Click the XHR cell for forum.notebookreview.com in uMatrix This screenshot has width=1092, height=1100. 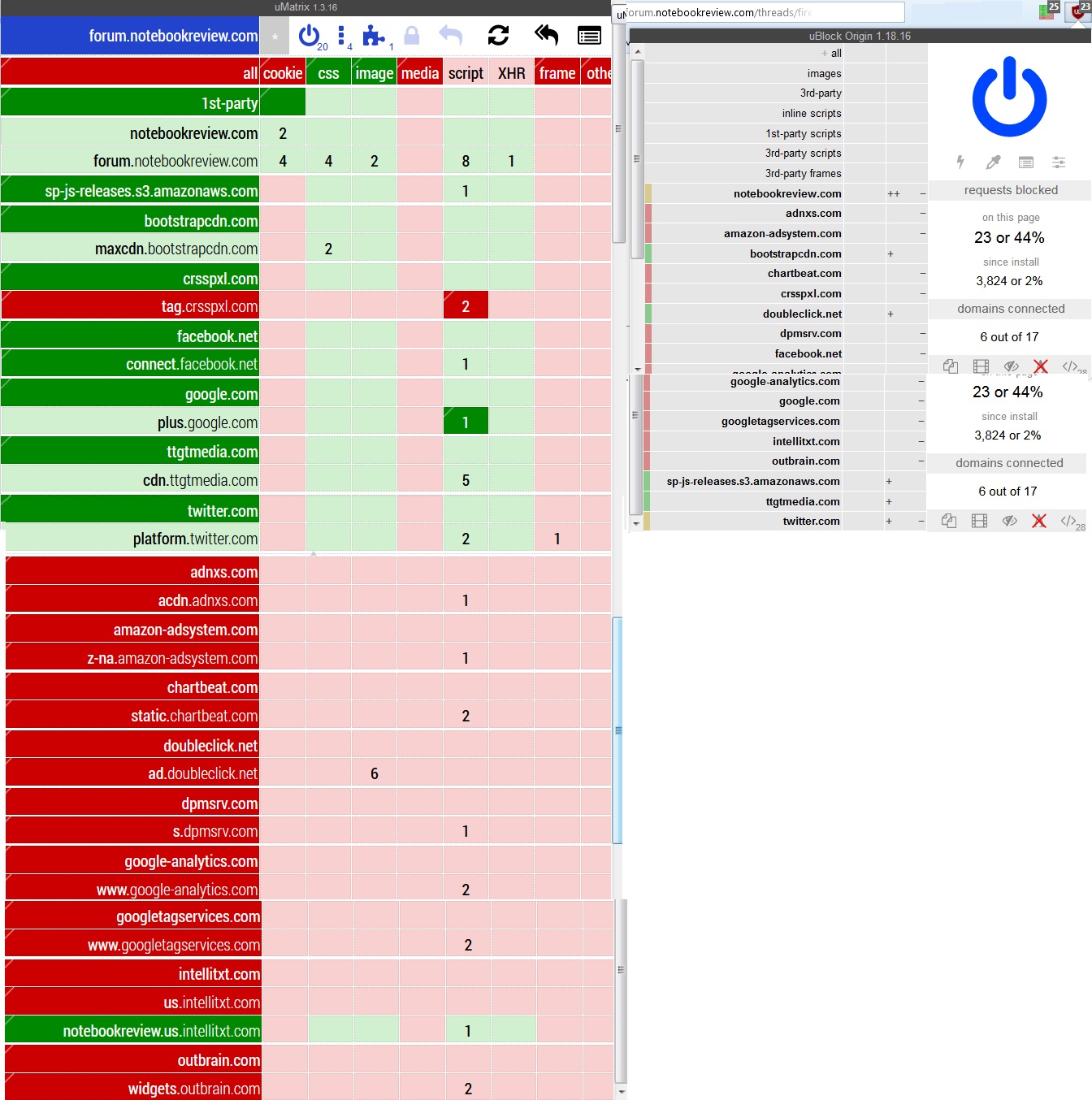click(x=512, y=161)
